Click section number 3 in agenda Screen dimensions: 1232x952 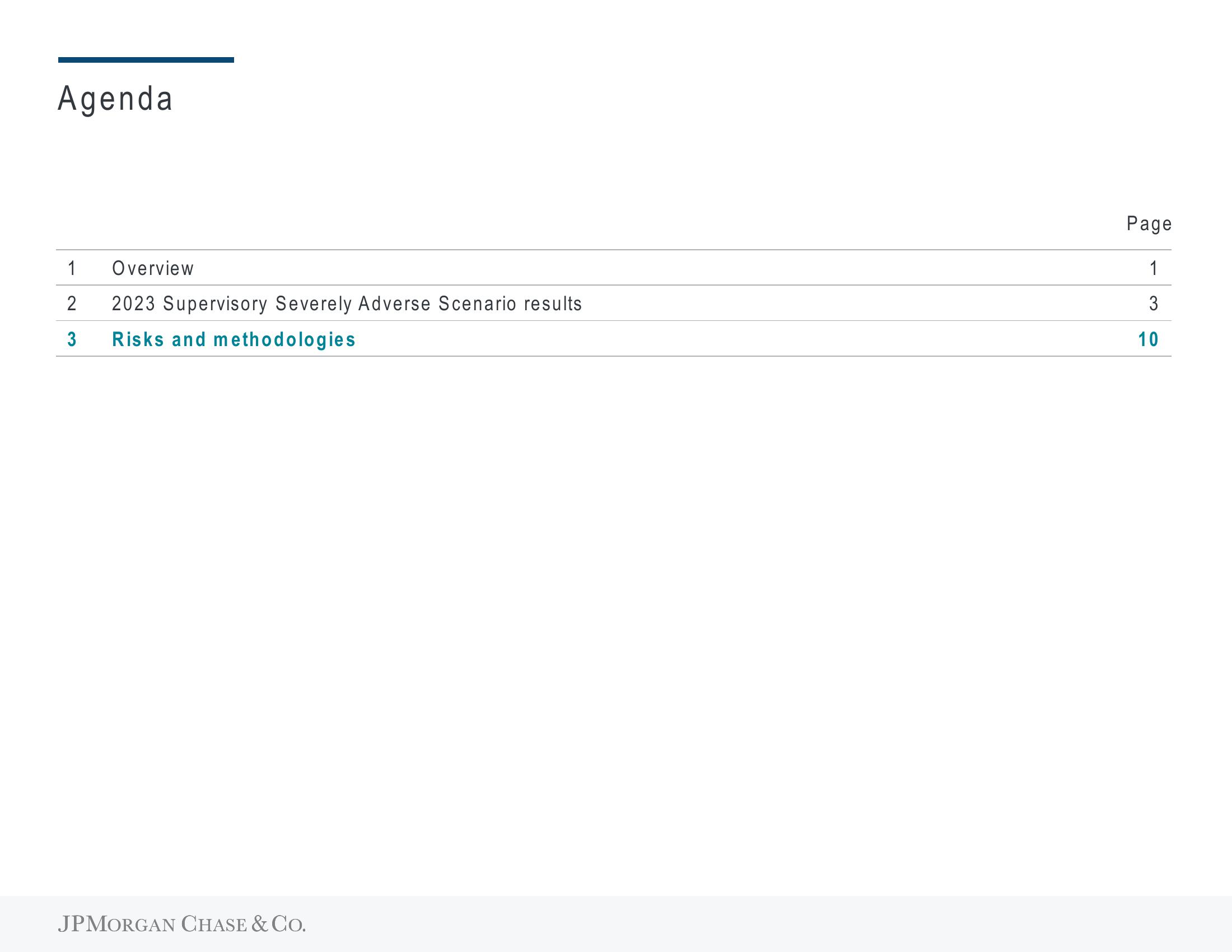point(72,339)
